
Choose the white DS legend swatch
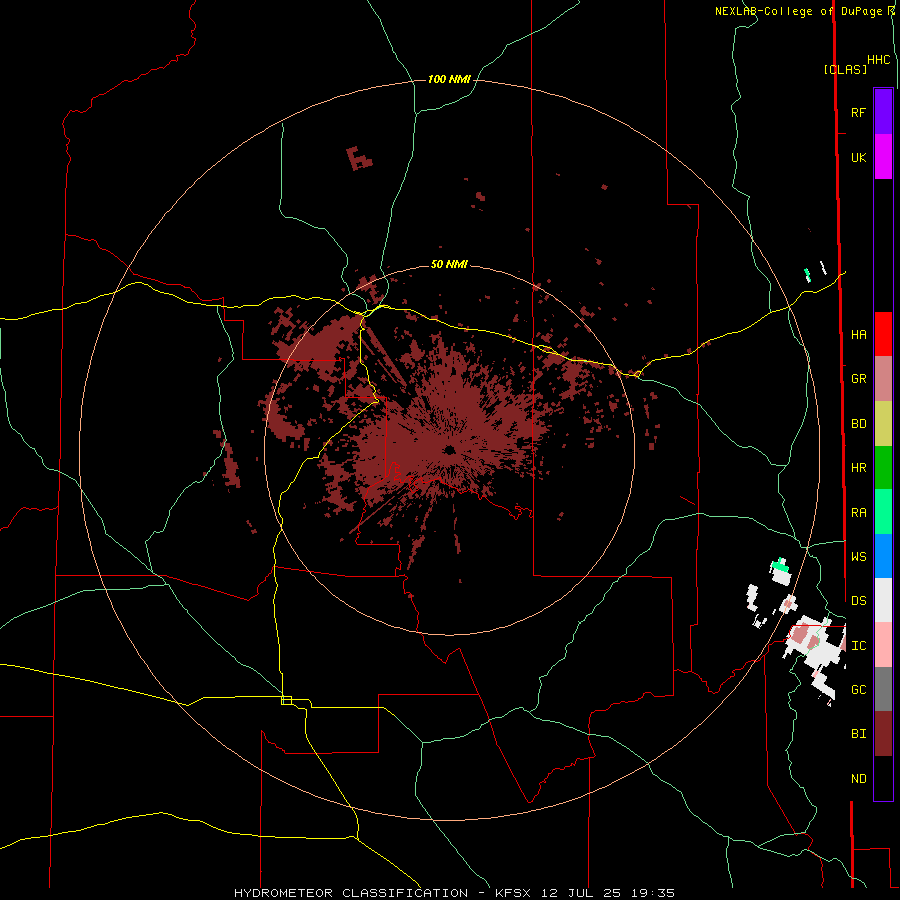(x=883, y=600)
